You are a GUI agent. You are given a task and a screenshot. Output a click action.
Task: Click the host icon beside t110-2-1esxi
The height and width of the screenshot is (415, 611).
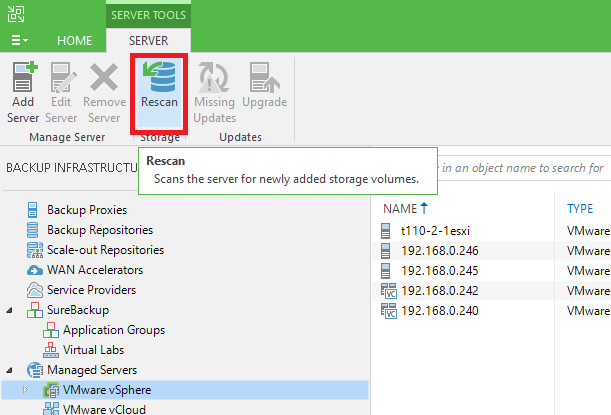click(x=385, y=231)
